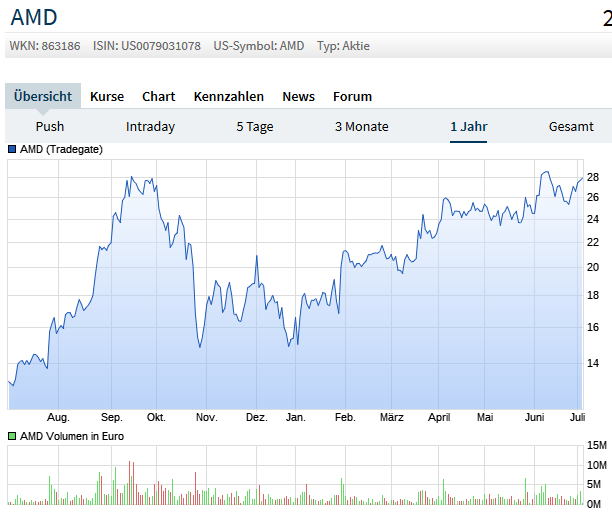Select the ISIN: US0079031078 text
Screen dimensions: 612x518
147,46
